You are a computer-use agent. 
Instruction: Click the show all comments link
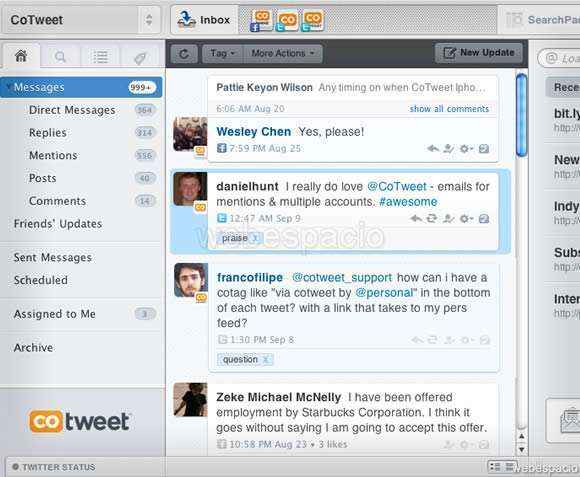coord(449,109)
